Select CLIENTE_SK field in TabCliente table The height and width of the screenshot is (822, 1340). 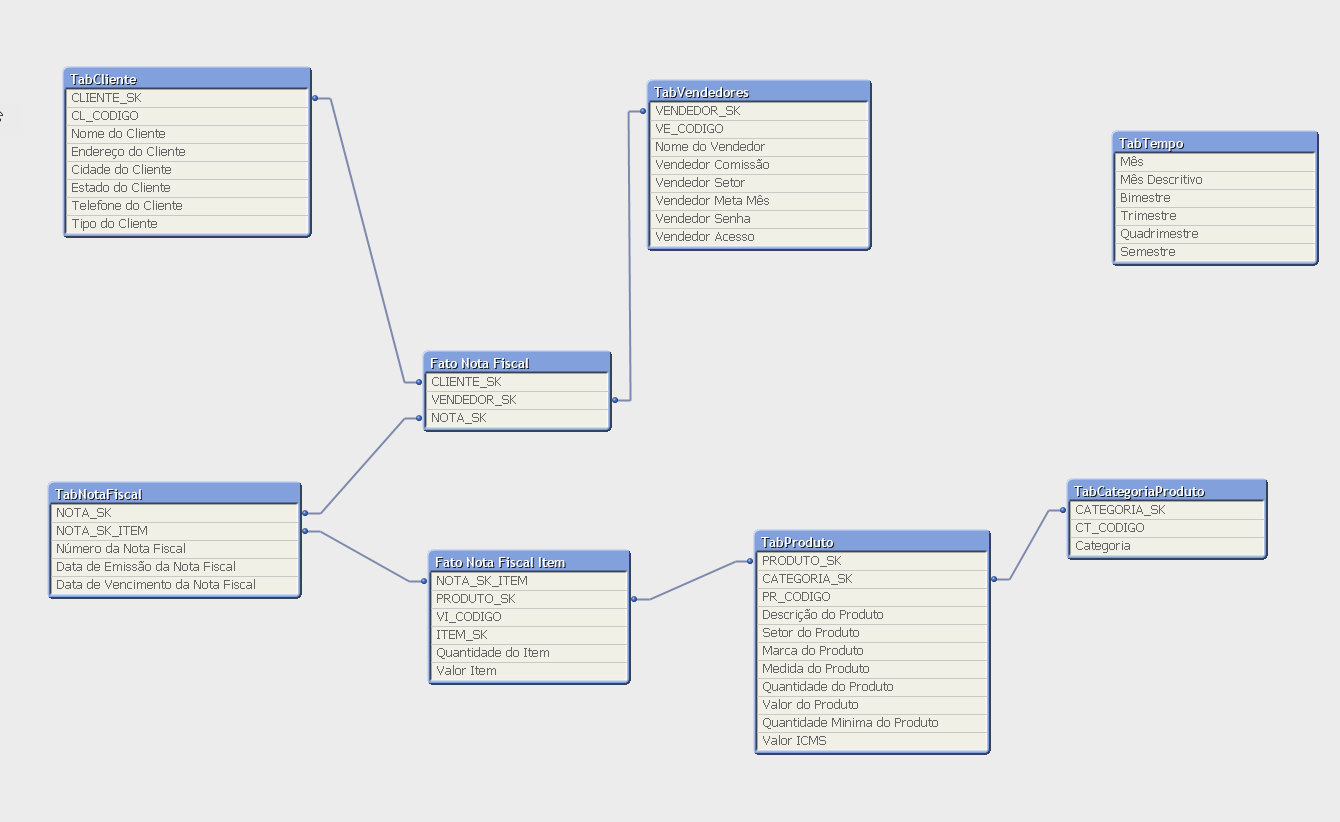[187, 98]
